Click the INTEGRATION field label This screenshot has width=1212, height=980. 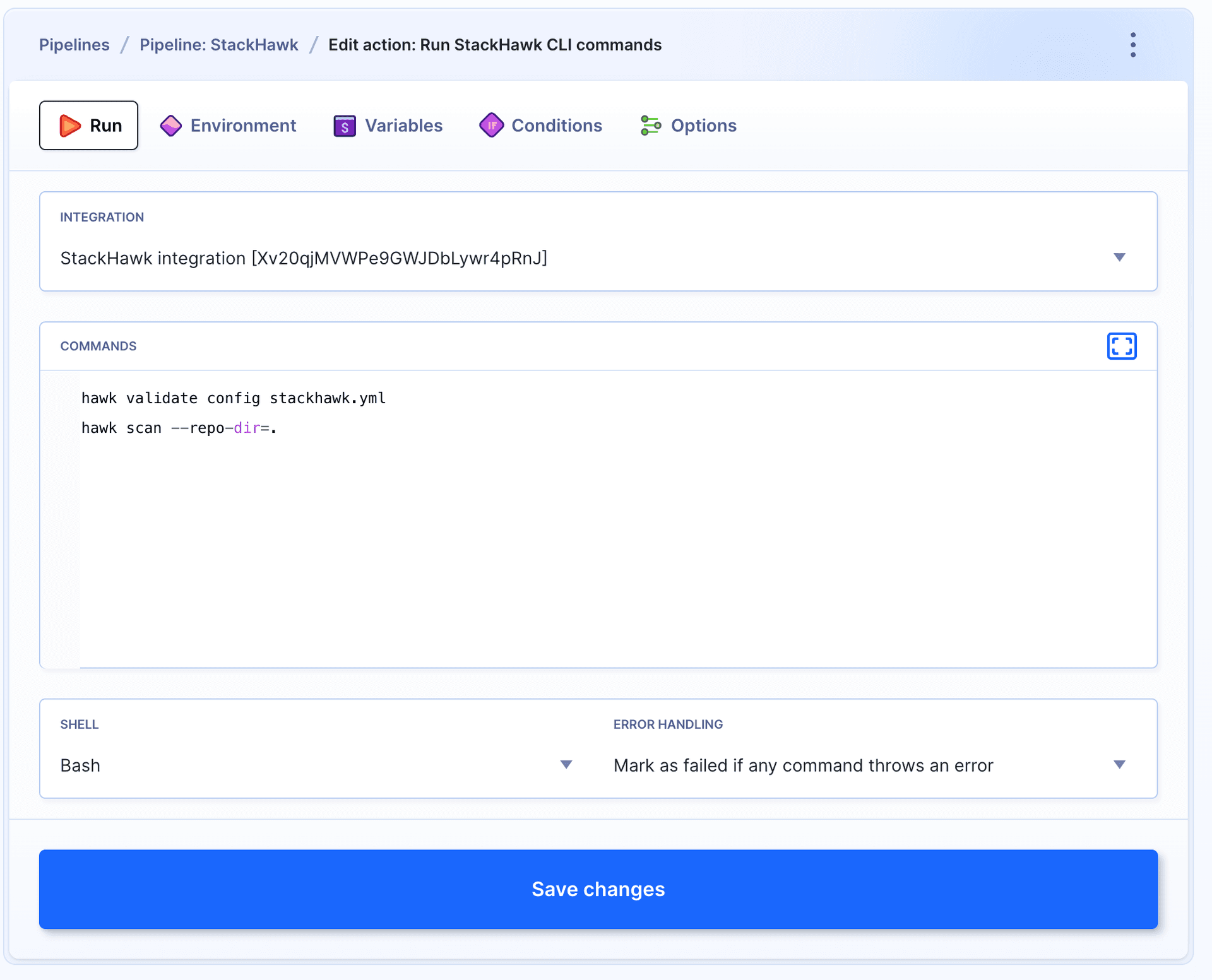click(102, 217)
